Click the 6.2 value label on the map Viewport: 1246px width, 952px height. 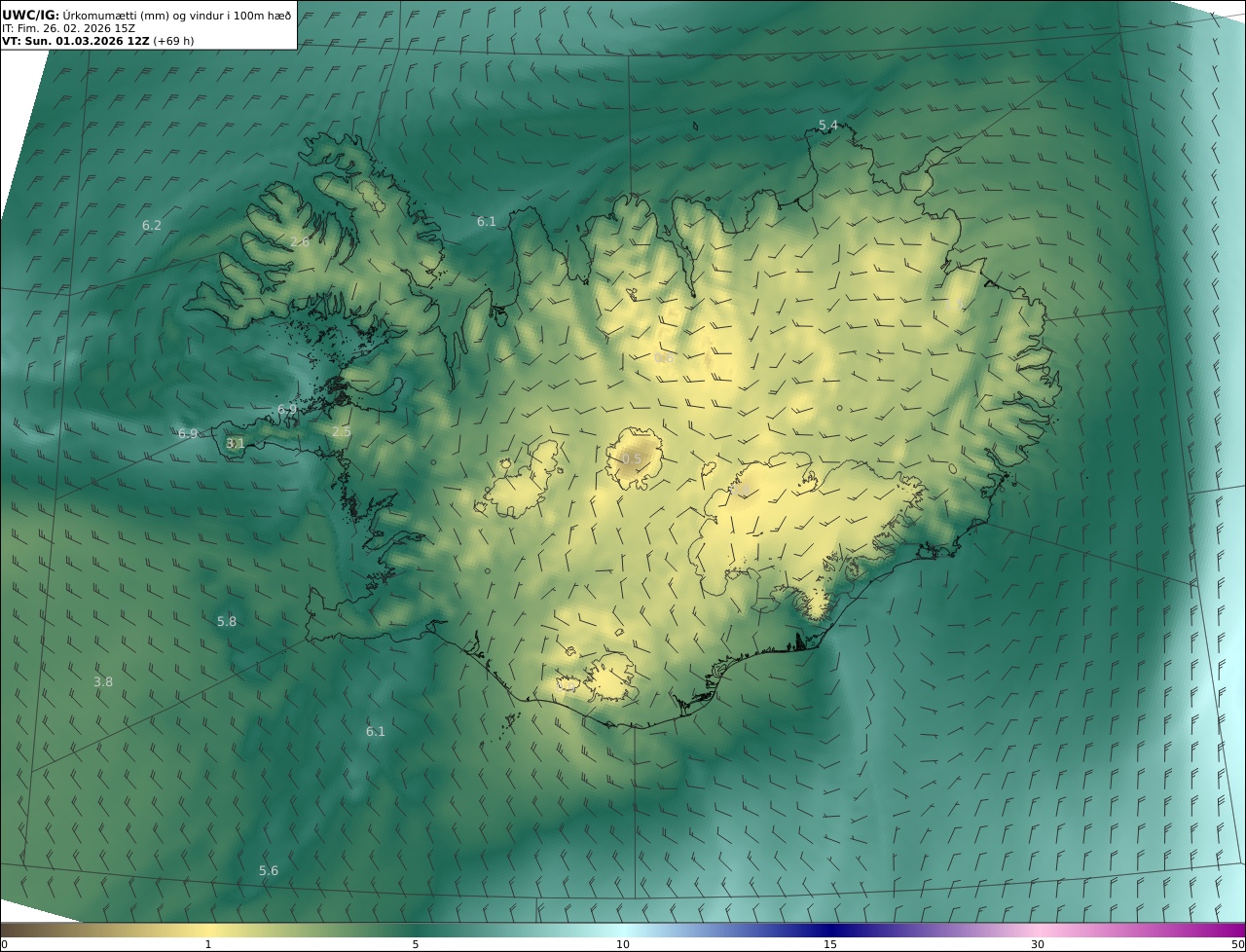pyautogui.click(x=152, y=226)
